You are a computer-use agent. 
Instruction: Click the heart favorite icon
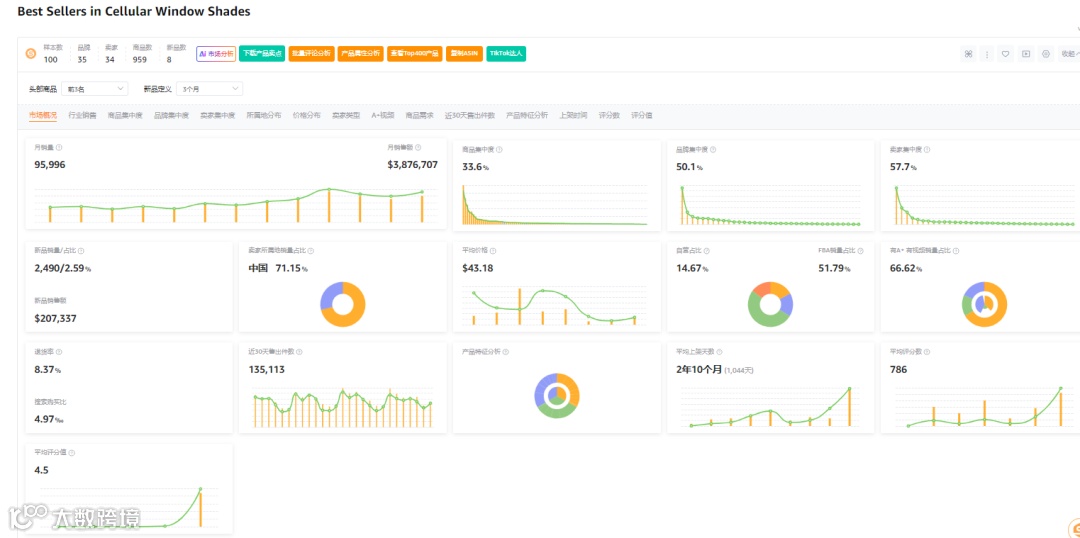[1006, 54]
